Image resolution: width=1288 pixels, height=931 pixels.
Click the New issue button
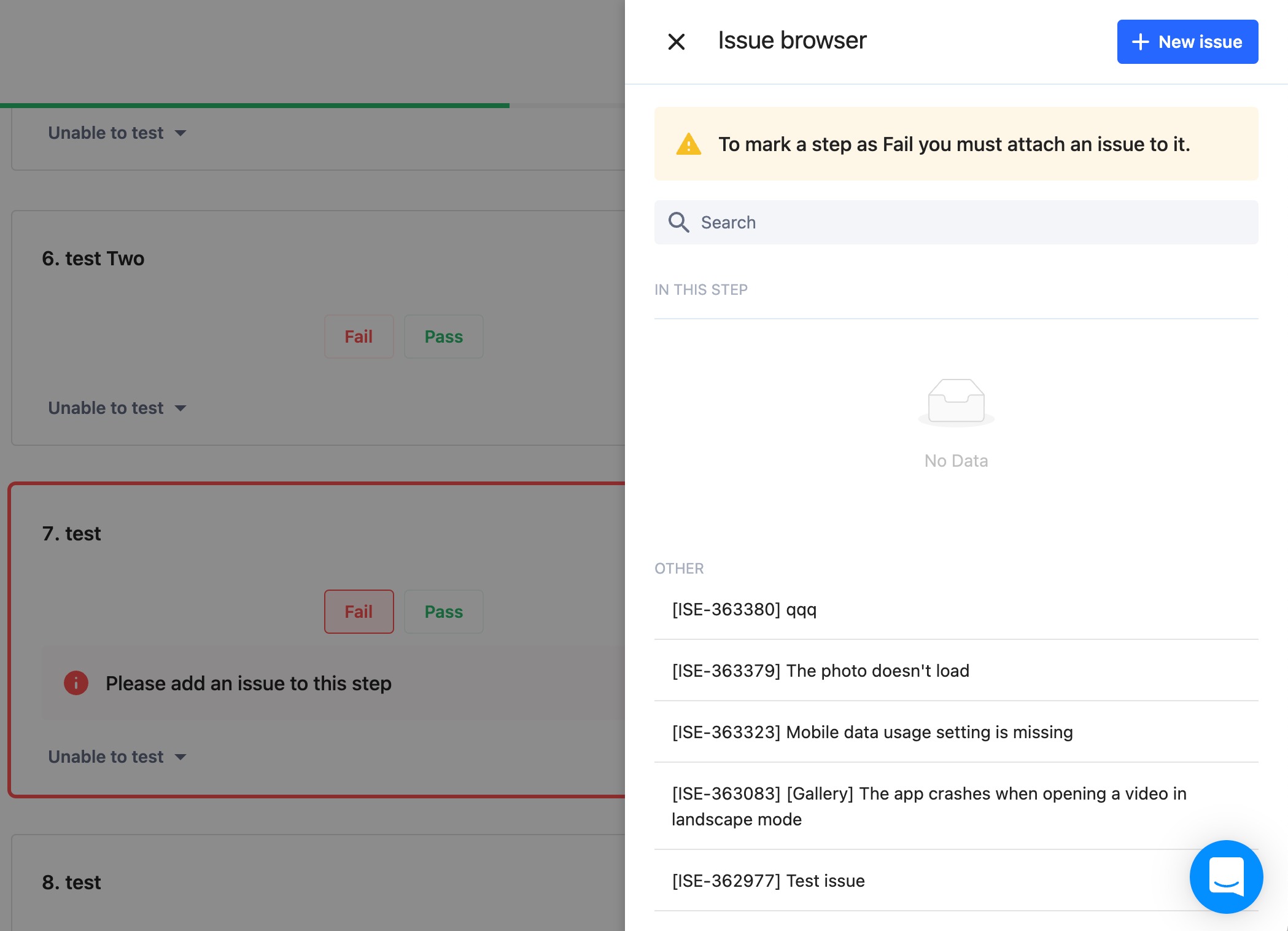1187,42
